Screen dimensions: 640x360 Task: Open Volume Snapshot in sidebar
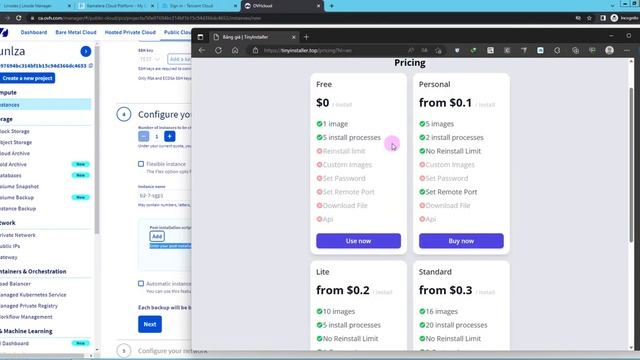click(19, 187)
